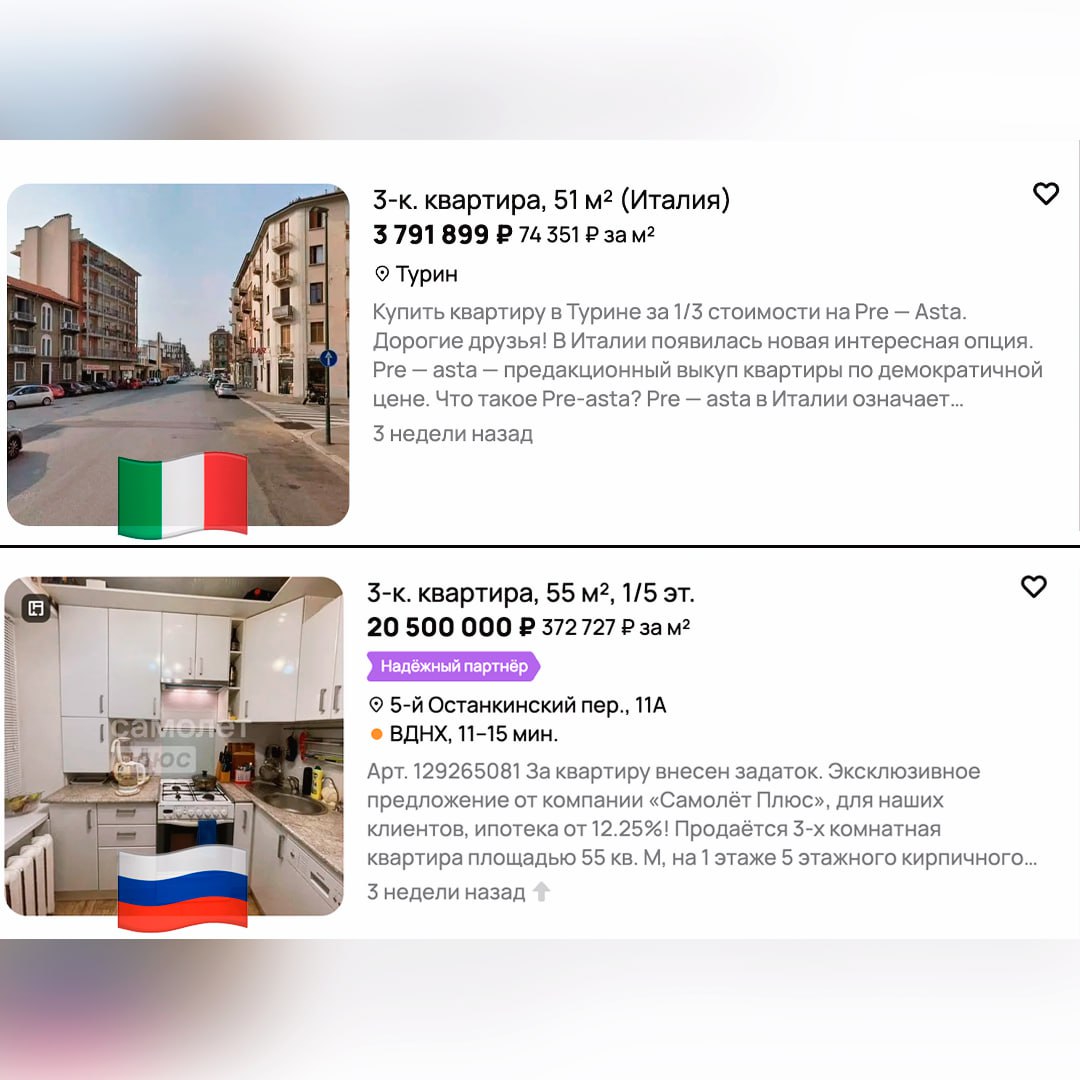The height and width of the screenshot is (1080, 1080).
Task: Click the price 20 500 000 ₽
Action: click(x=450, y=627)
